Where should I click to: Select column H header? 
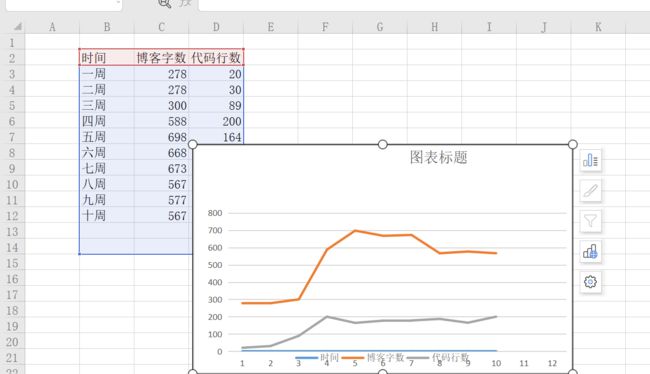point(434,27)
